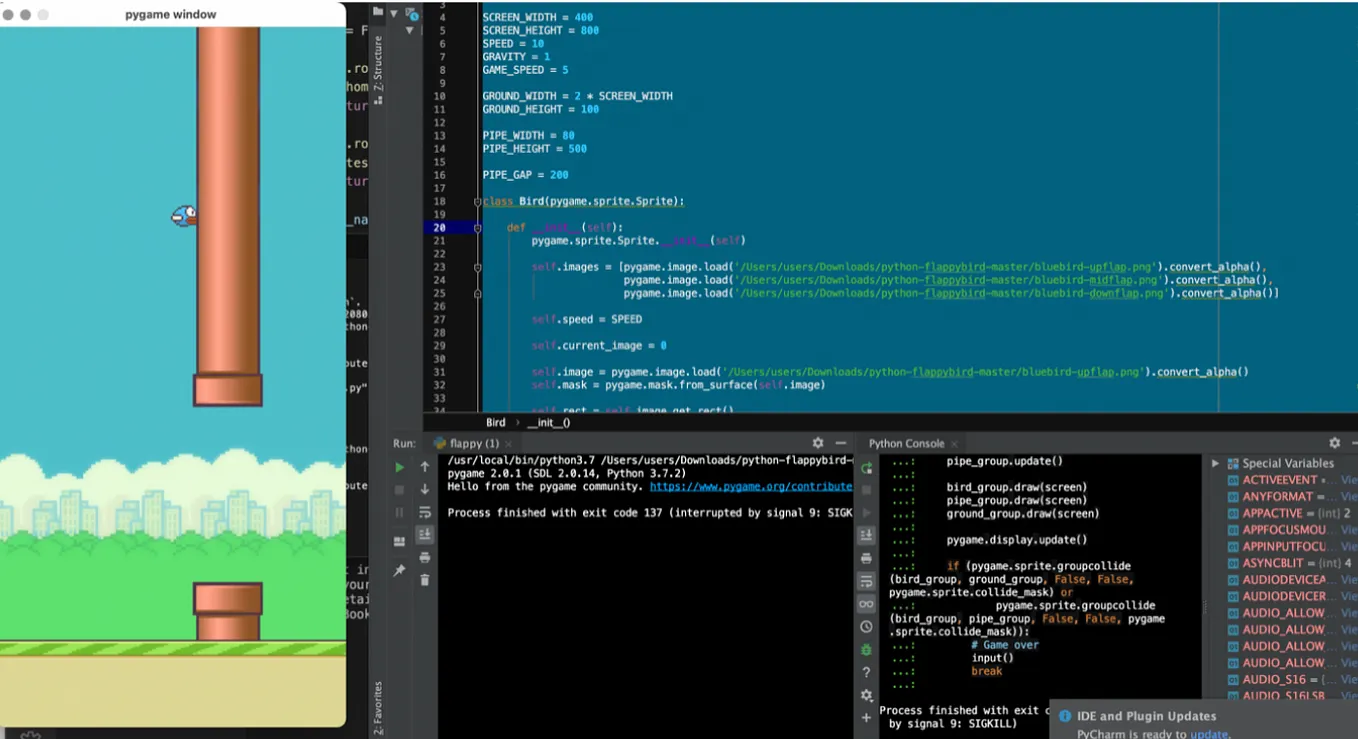Click the print icon in Run panel

(x=425, y=557)
